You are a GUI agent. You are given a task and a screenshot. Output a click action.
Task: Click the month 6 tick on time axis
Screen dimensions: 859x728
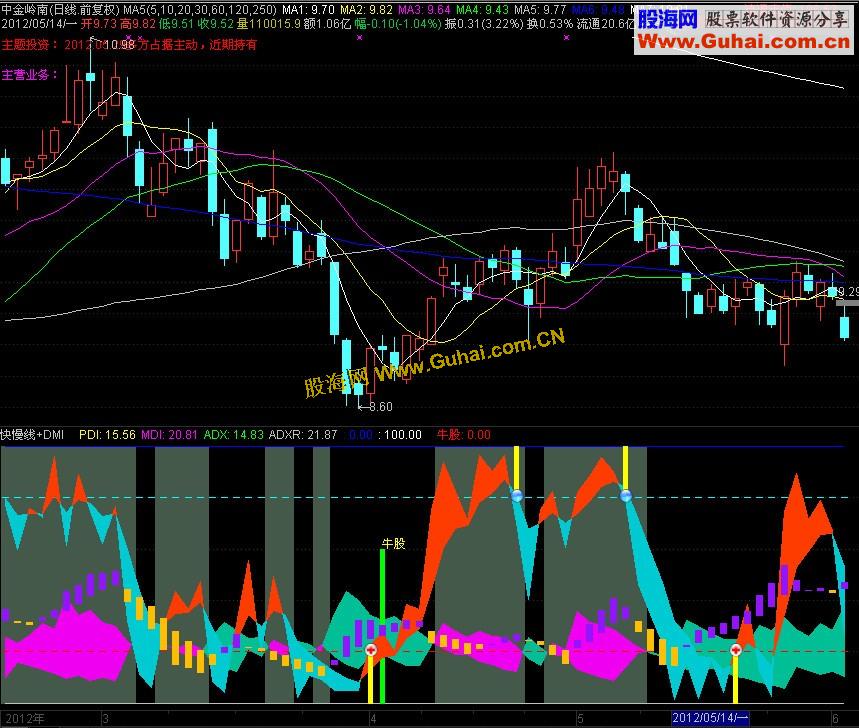click(835, 719)
